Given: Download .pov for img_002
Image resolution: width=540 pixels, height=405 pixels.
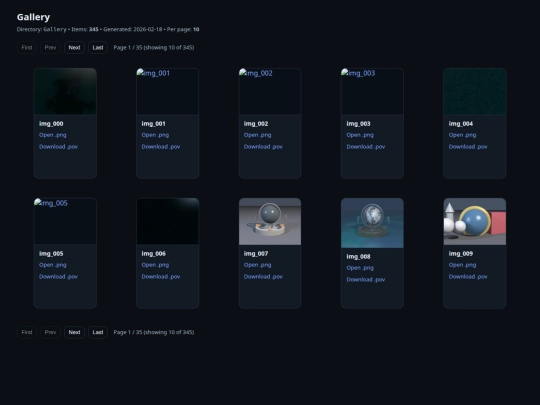Looking at the screenshot, I should pos(263,147).
